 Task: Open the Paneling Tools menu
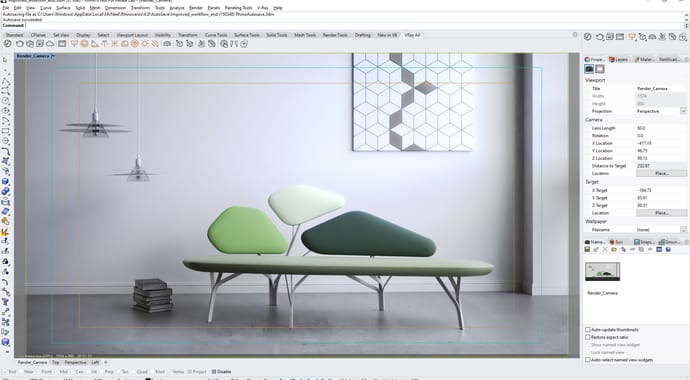point(239,8)
